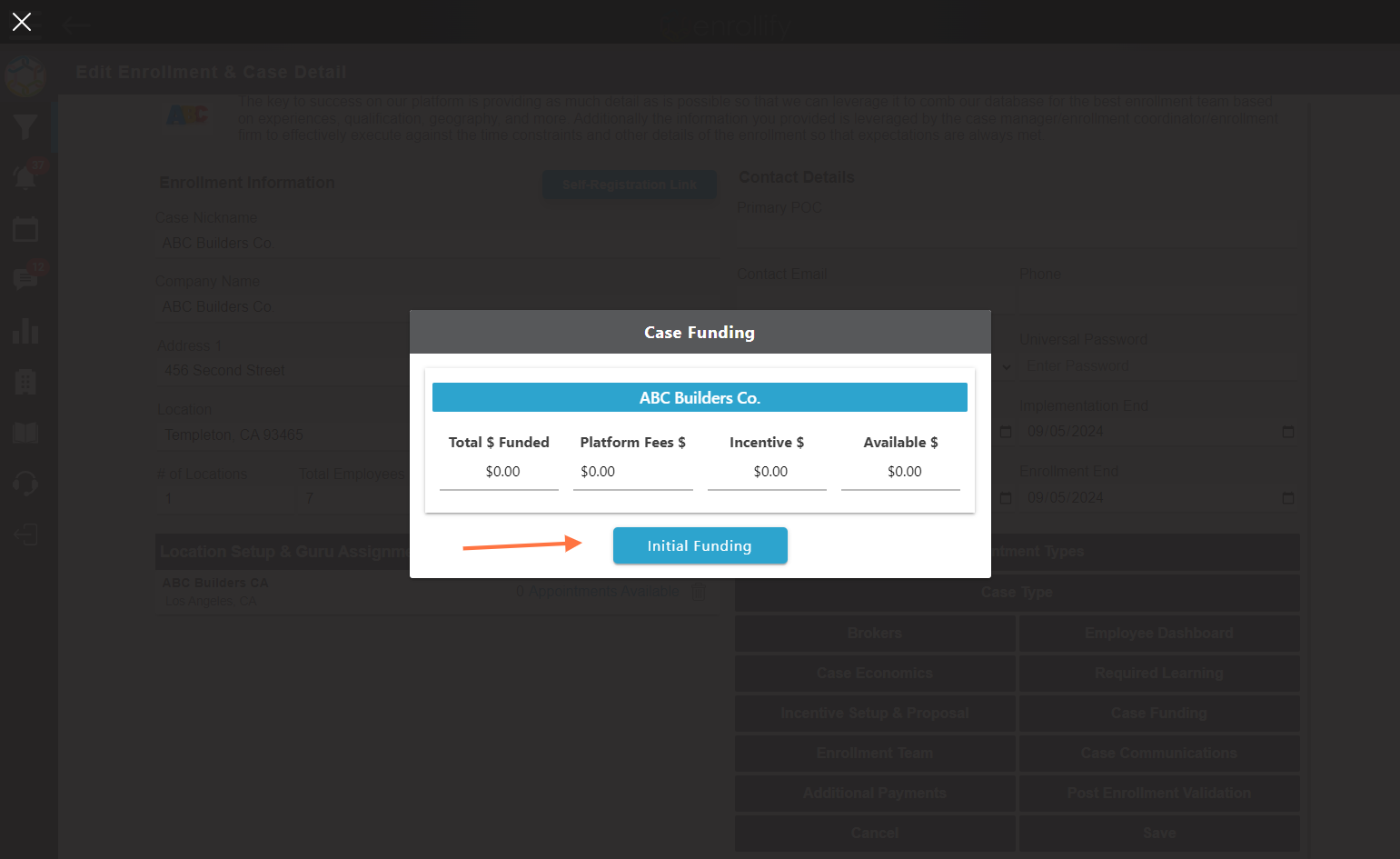This screenshot has width=1400, height=859.
Task: Click the Incentive $ value field
Action: tap(767, 472)
